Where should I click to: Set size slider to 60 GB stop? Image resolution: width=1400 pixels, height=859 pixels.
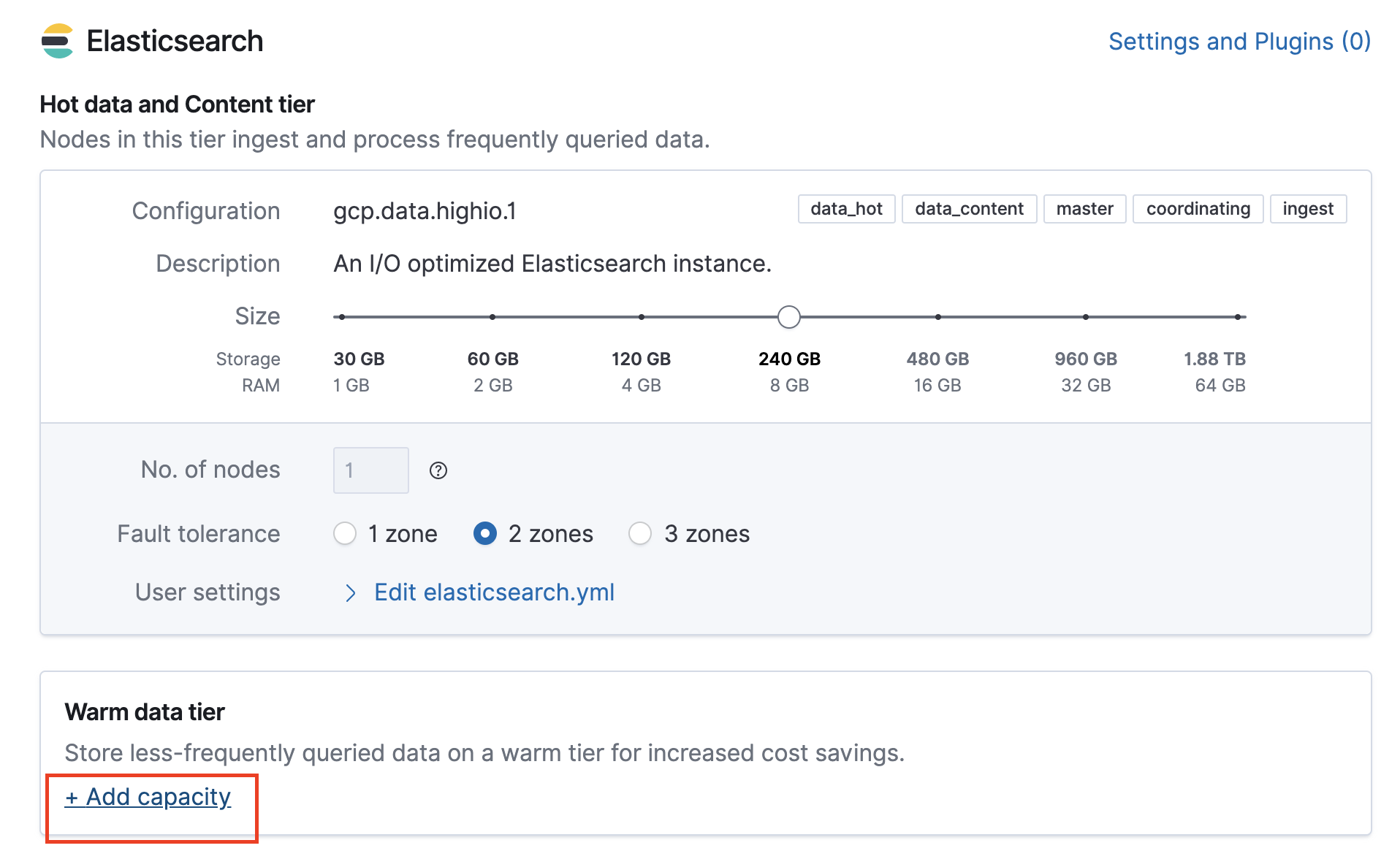(492, 317)
